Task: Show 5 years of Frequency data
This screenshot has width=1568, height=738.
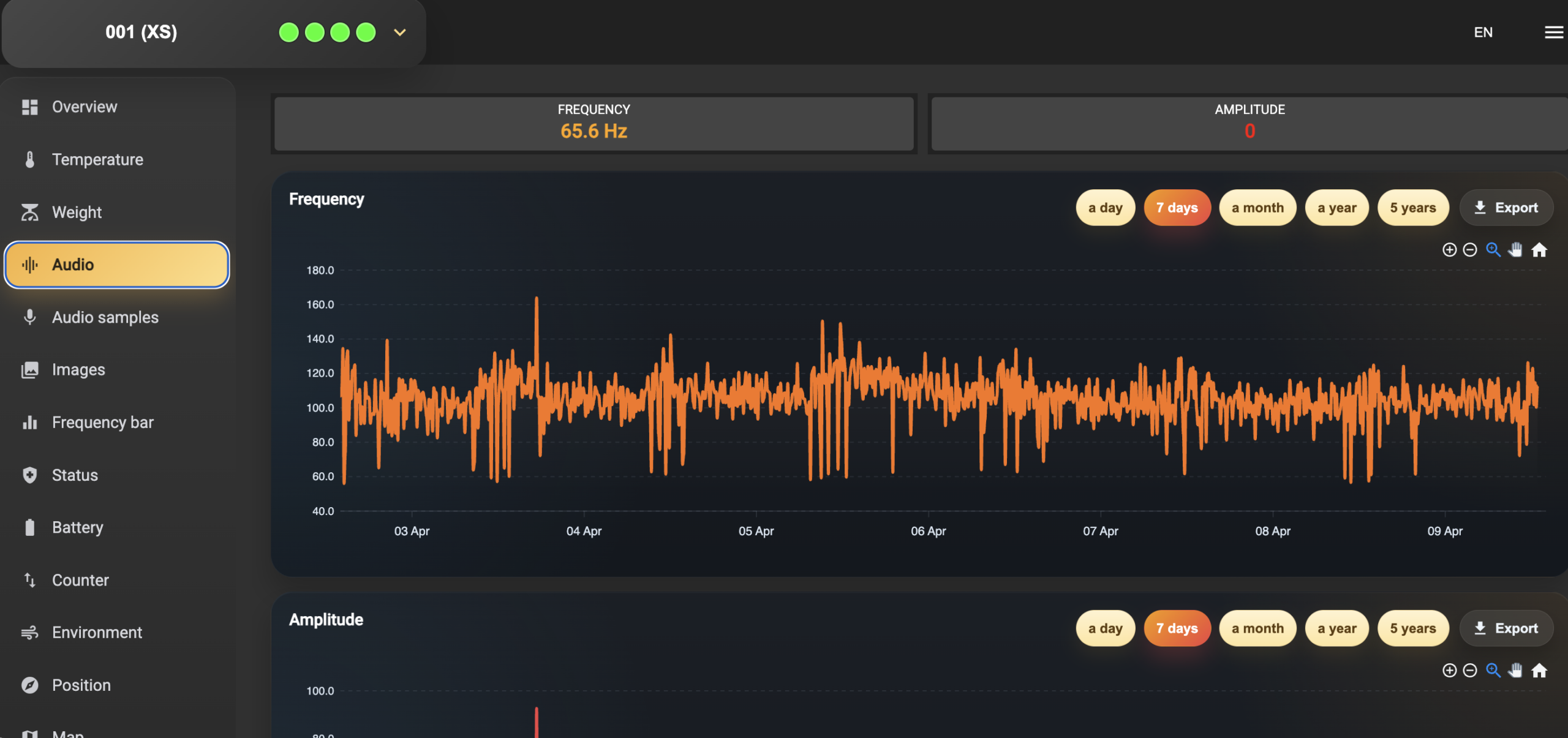Action: 1412,208
